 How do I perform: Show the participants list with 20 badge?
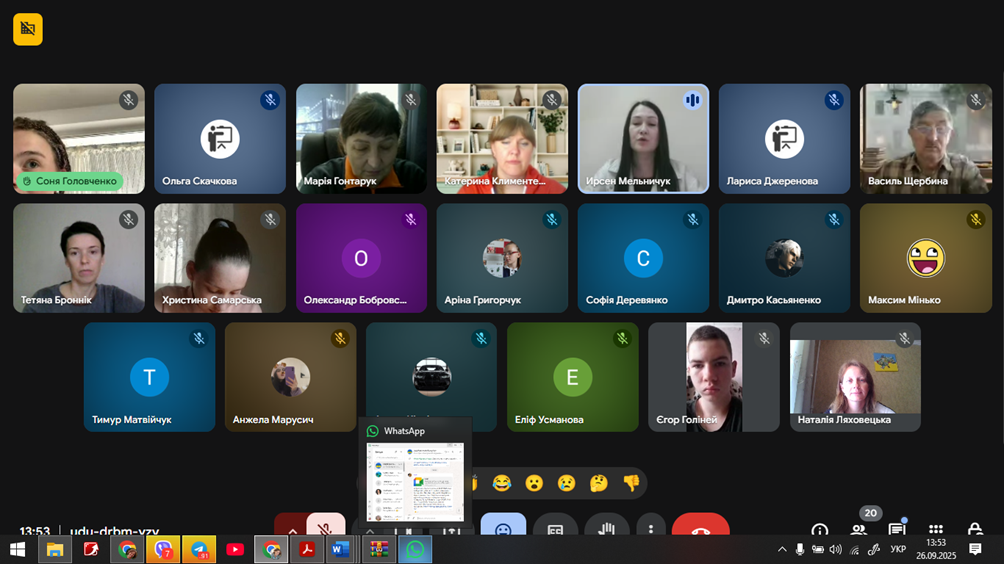(859, 529)
